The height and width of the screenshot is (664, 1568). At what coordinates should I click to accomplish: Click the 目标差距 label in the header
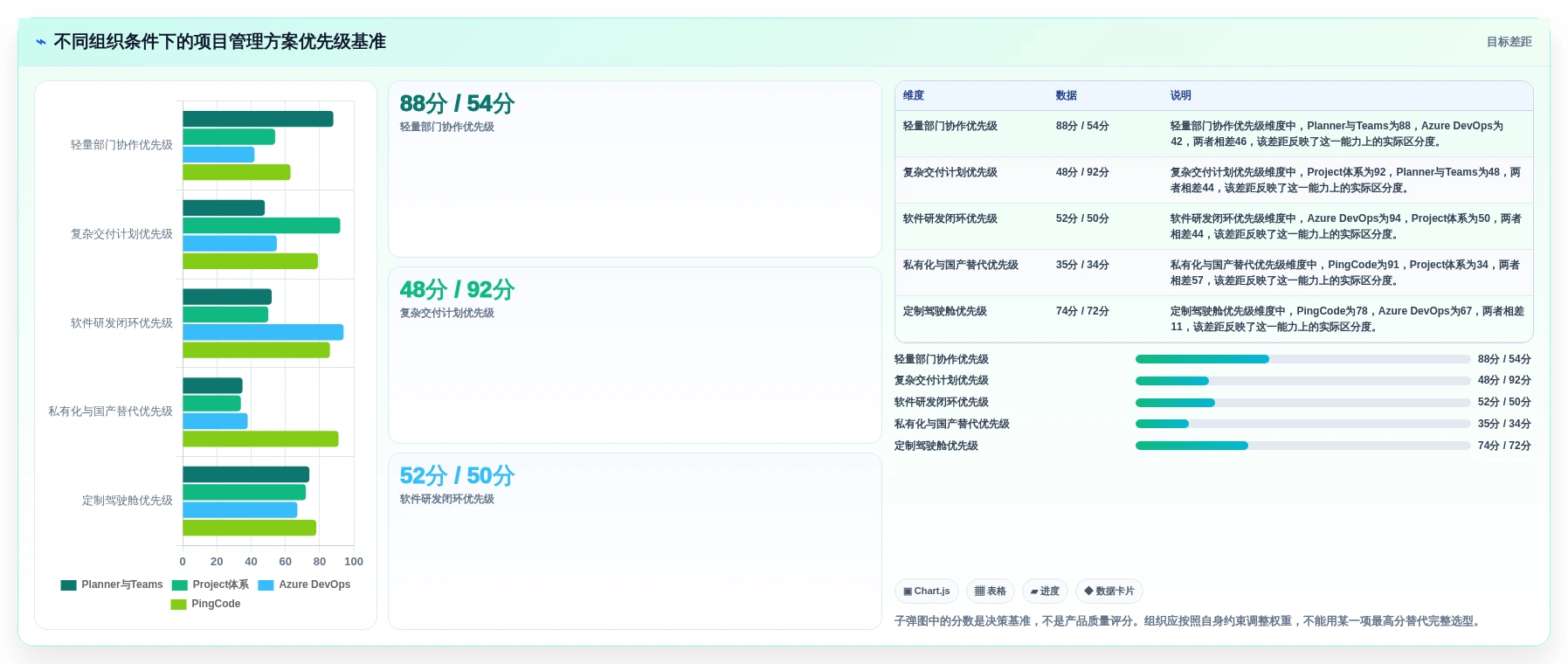[1509, 42]
